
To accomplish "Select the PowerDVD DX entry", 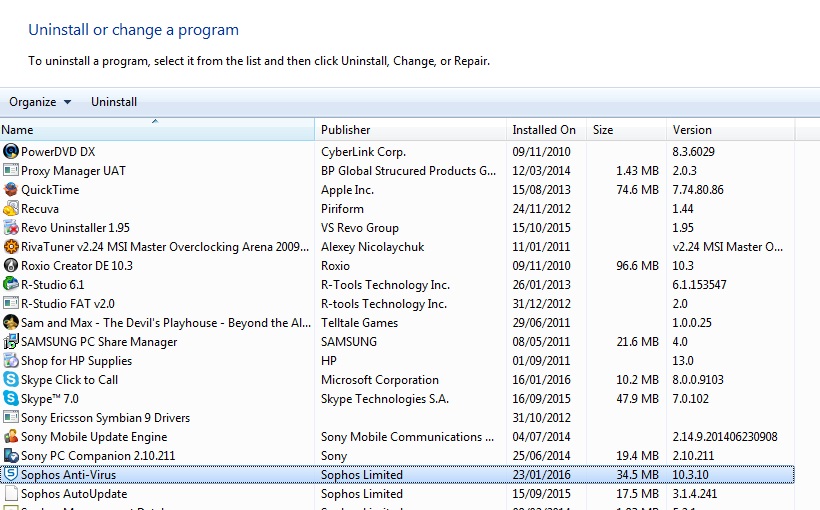I will click(x=58, y=152).
